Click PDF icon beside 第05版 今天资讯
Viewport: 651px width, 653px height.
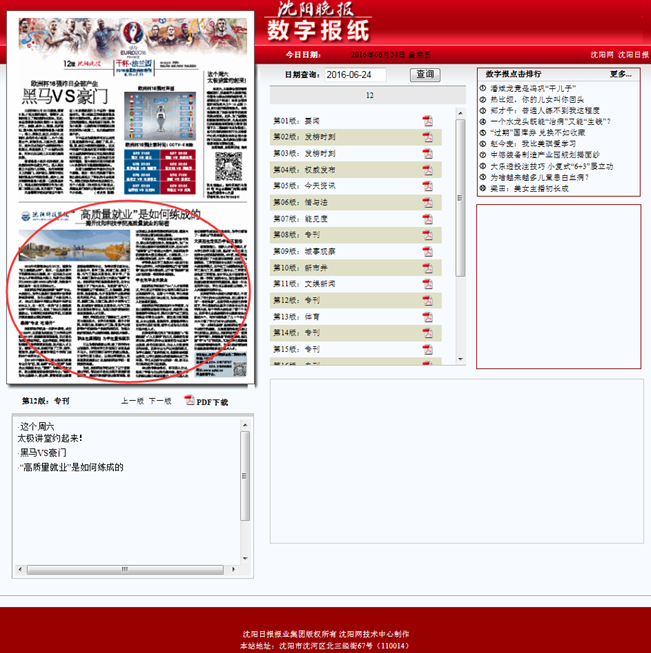[x=427, y=185]
